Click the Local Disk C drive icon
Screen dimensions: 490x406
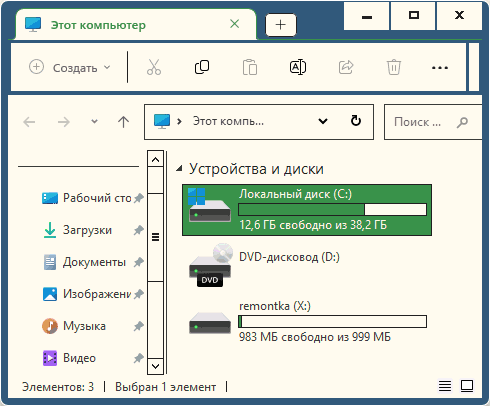click(x=209, y=205)
